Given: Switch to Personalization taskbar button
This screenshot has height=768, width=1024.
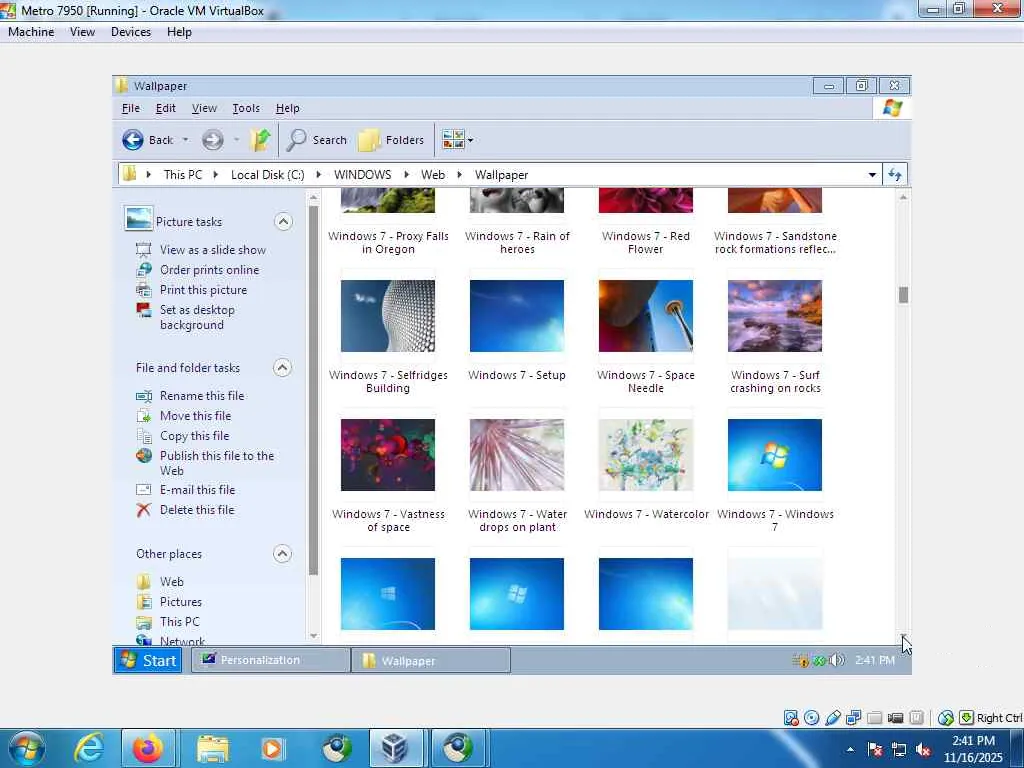Looking at the screenshot, I should point(270,660).
